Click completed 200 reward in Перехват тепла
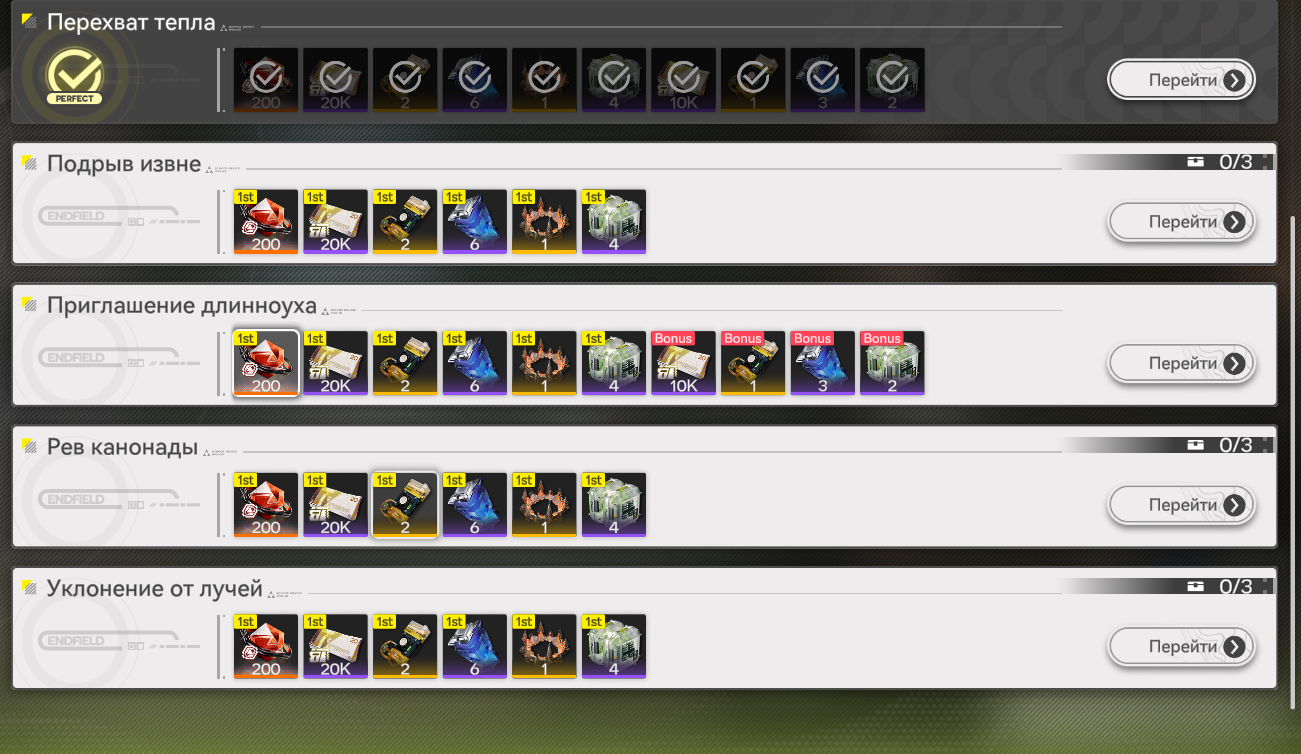This screenshot has width=1301, height=754. point(266,79)
